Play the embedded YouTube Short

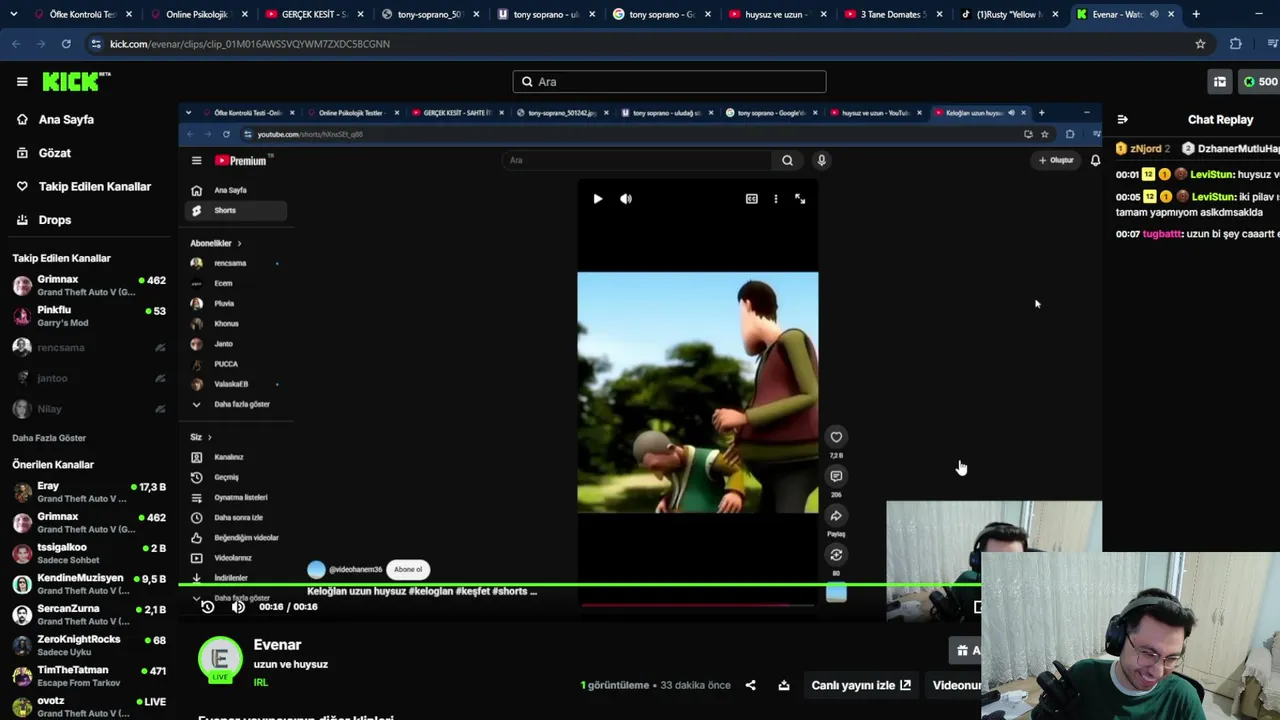[x=598, y=199]
